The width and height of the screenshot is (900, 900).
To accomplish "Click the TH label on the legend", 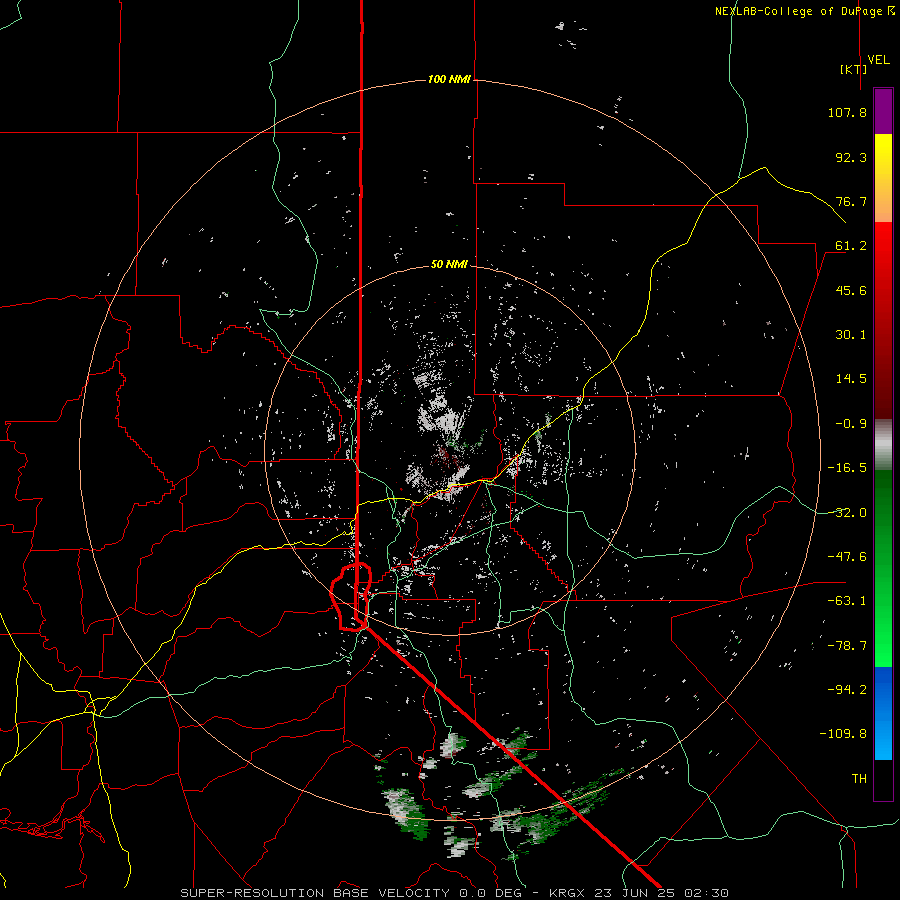I will (859, 778).
